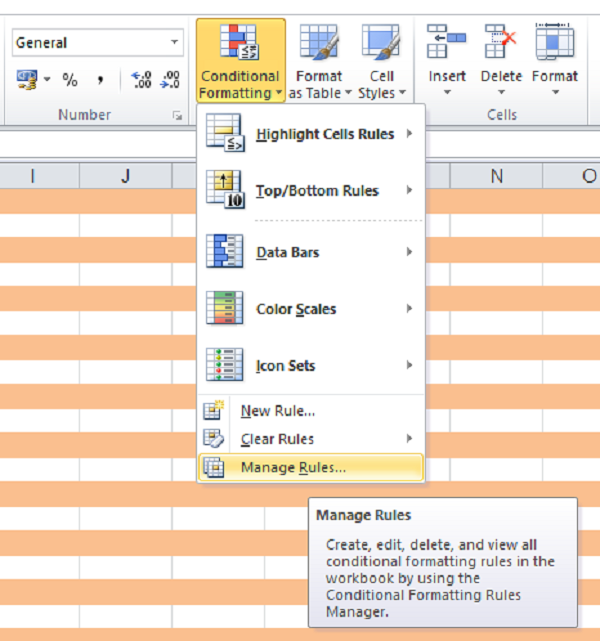600x641 pixels.
Task: Click the Clear Rules eraser icon
Action: pos(213,438)
